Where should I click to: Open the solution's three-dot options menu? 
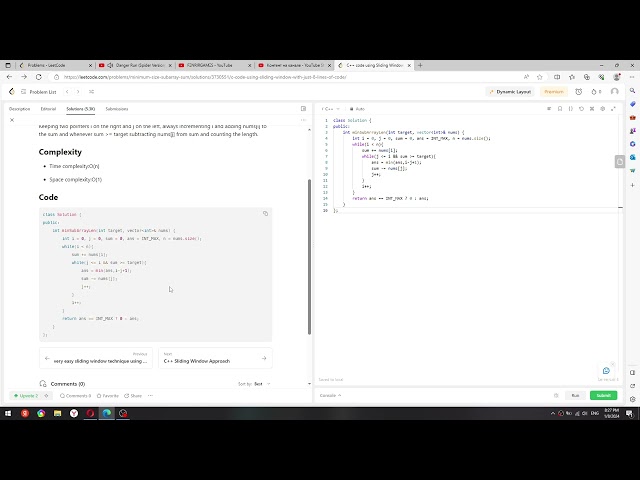[x=303, y=120]
